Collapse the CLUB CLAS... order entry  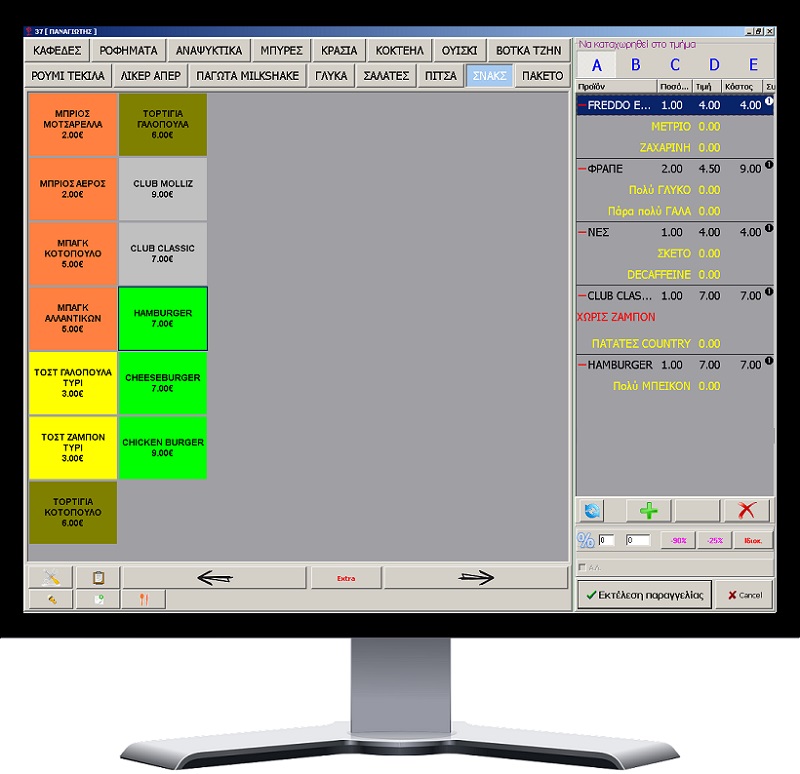point(582,296)
